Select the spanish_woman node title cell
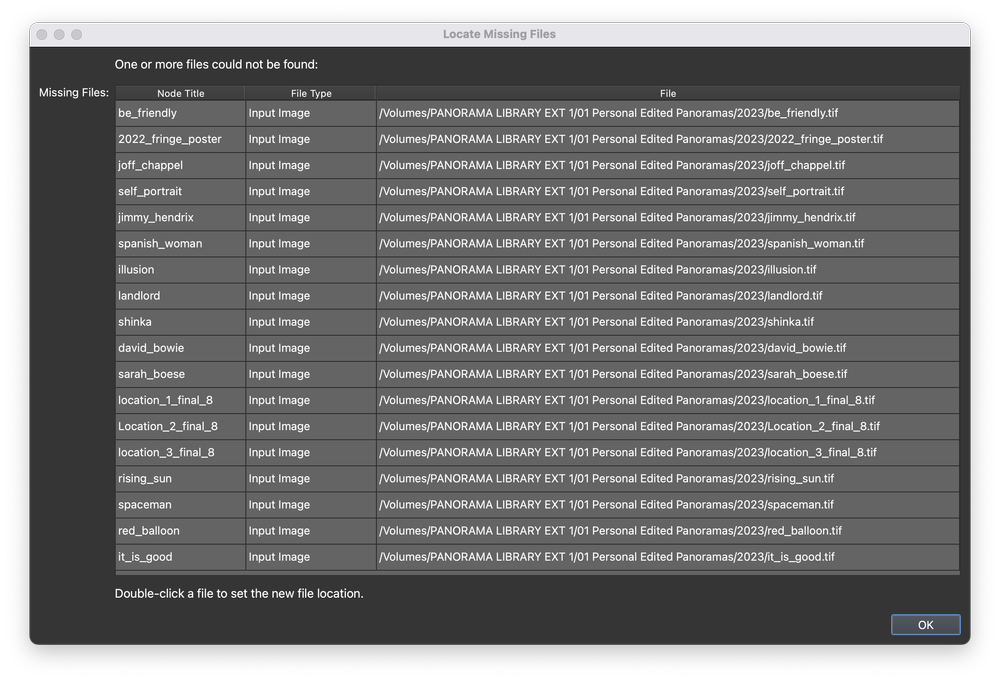The image size is (1000, 681). pos(180,244)
